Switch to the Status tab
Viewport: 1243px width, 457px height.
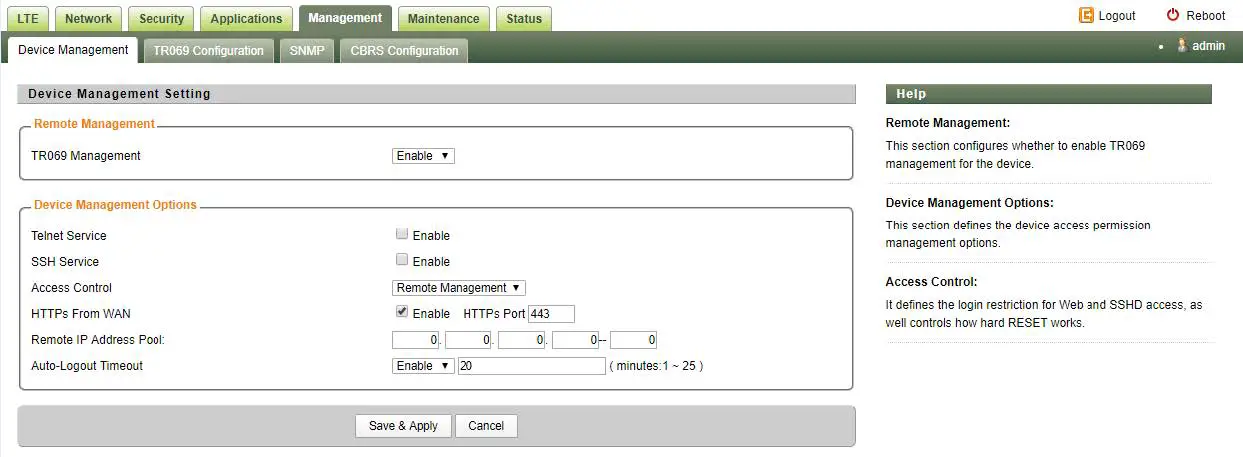(524, 18)
